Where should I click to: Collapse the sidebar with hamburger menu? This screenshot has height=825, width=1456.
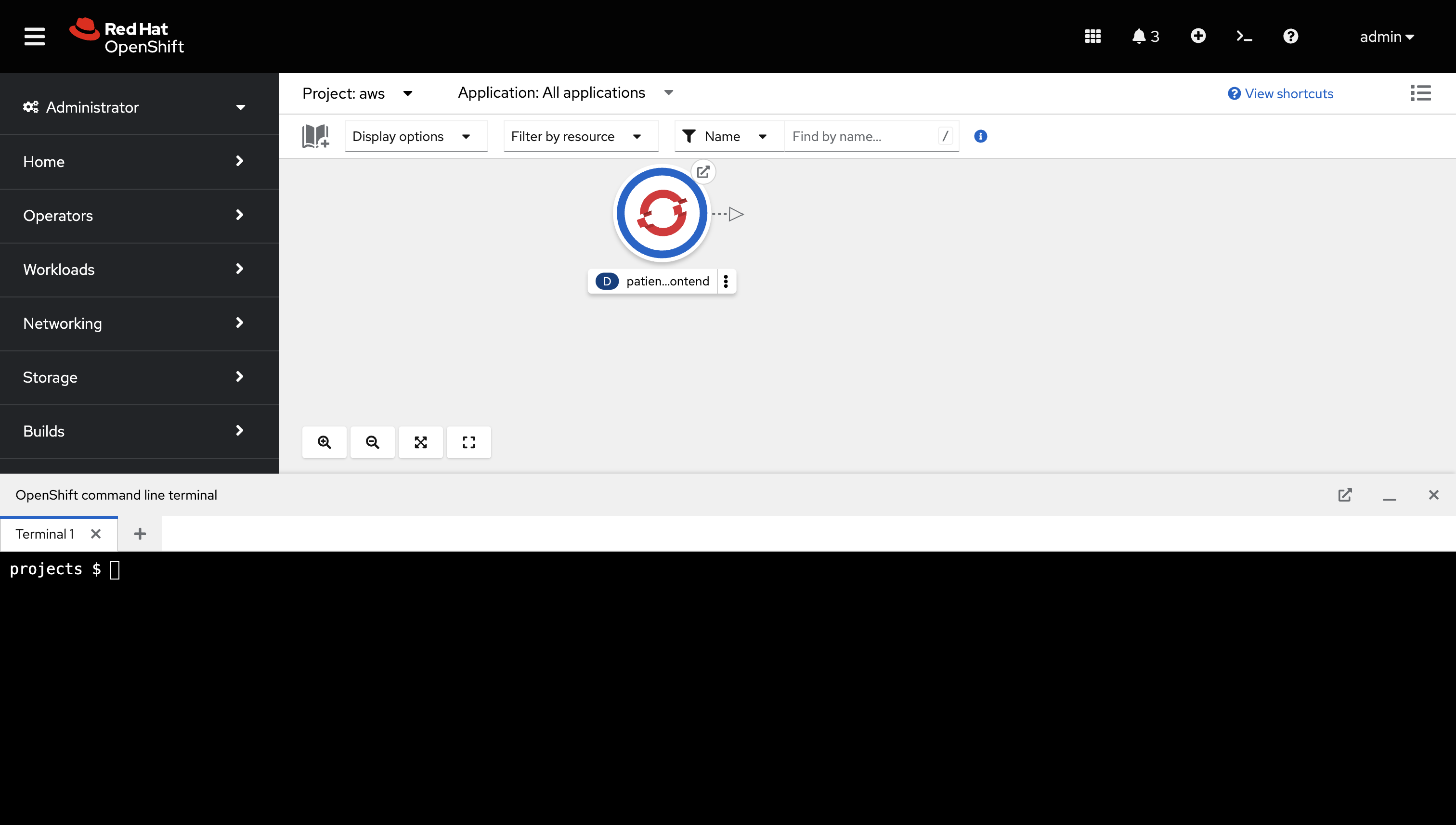point(34,36)
